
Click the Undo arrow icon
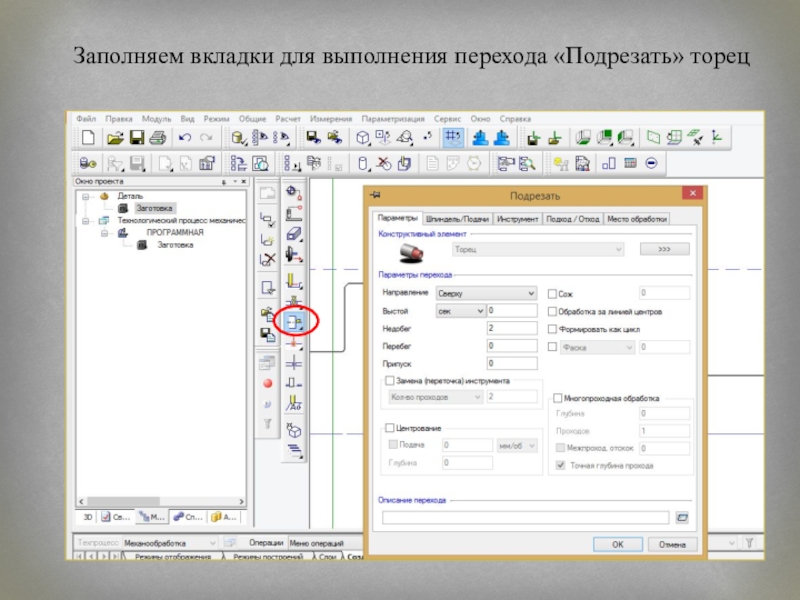(x=185, y=137)
